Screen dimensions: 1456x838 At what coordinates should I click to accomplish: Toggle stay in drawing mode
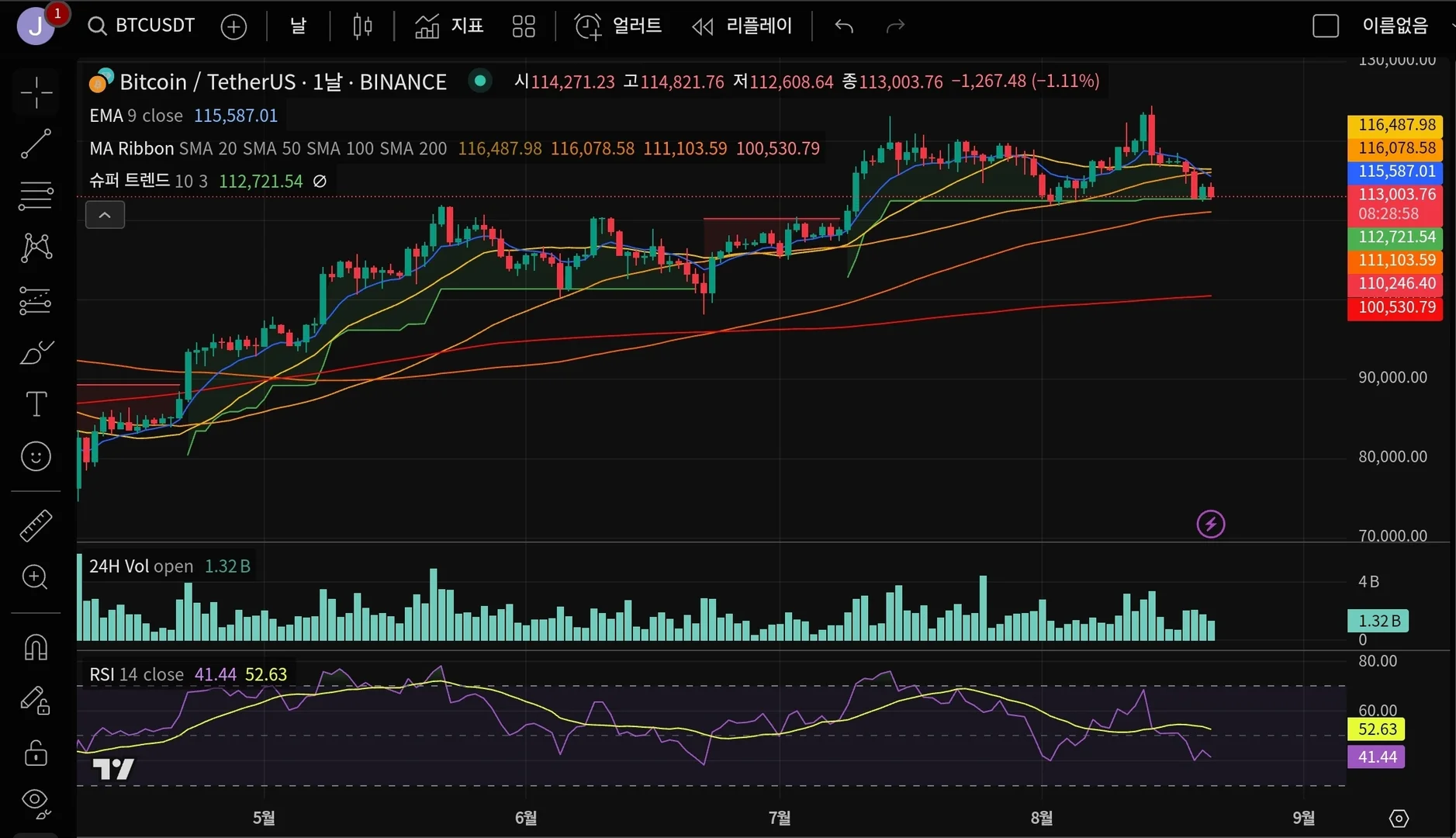[x=36, y=700]
